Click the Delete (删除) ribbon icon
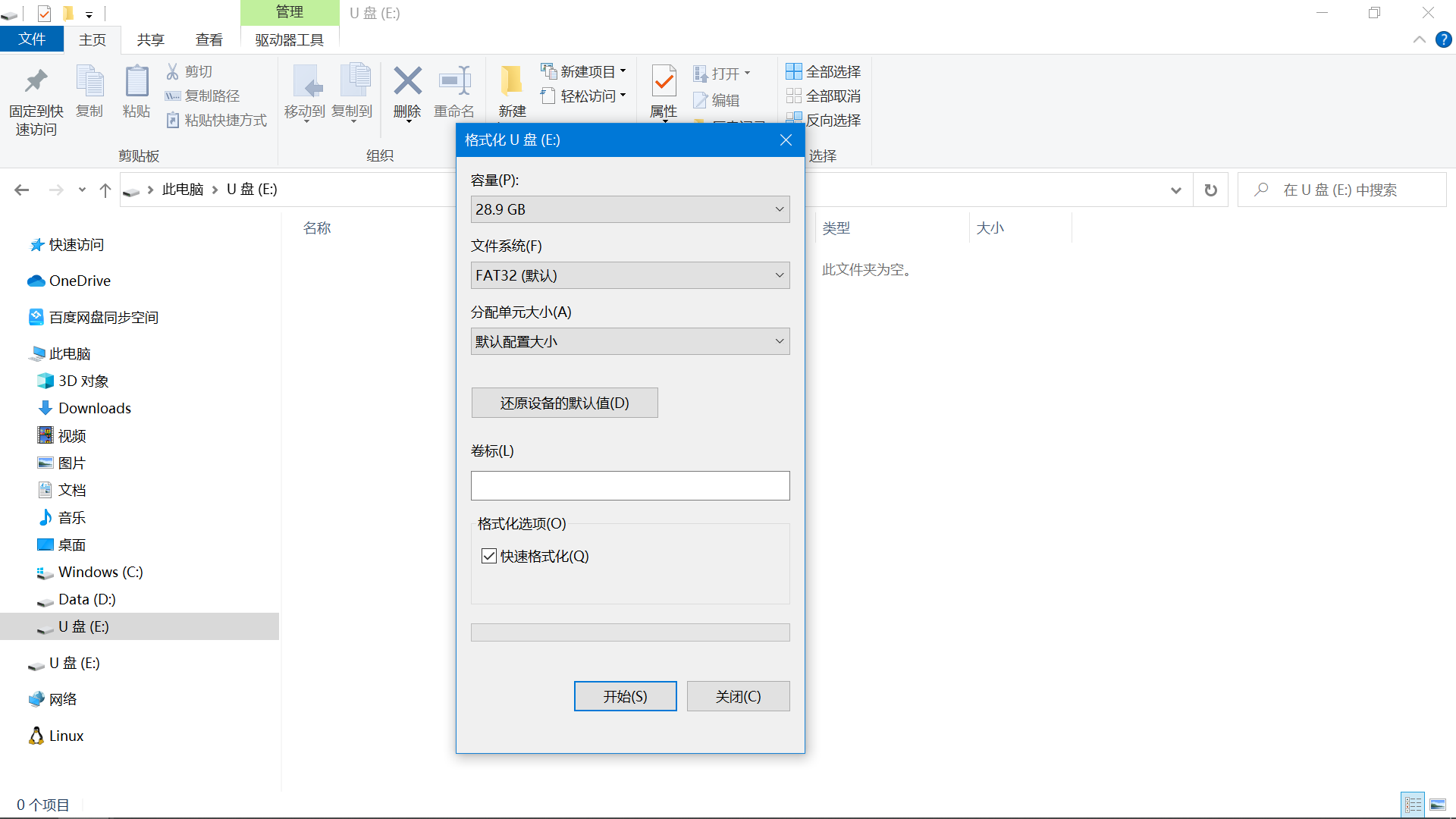The image size is (1456, 819). tap(407, 82)
